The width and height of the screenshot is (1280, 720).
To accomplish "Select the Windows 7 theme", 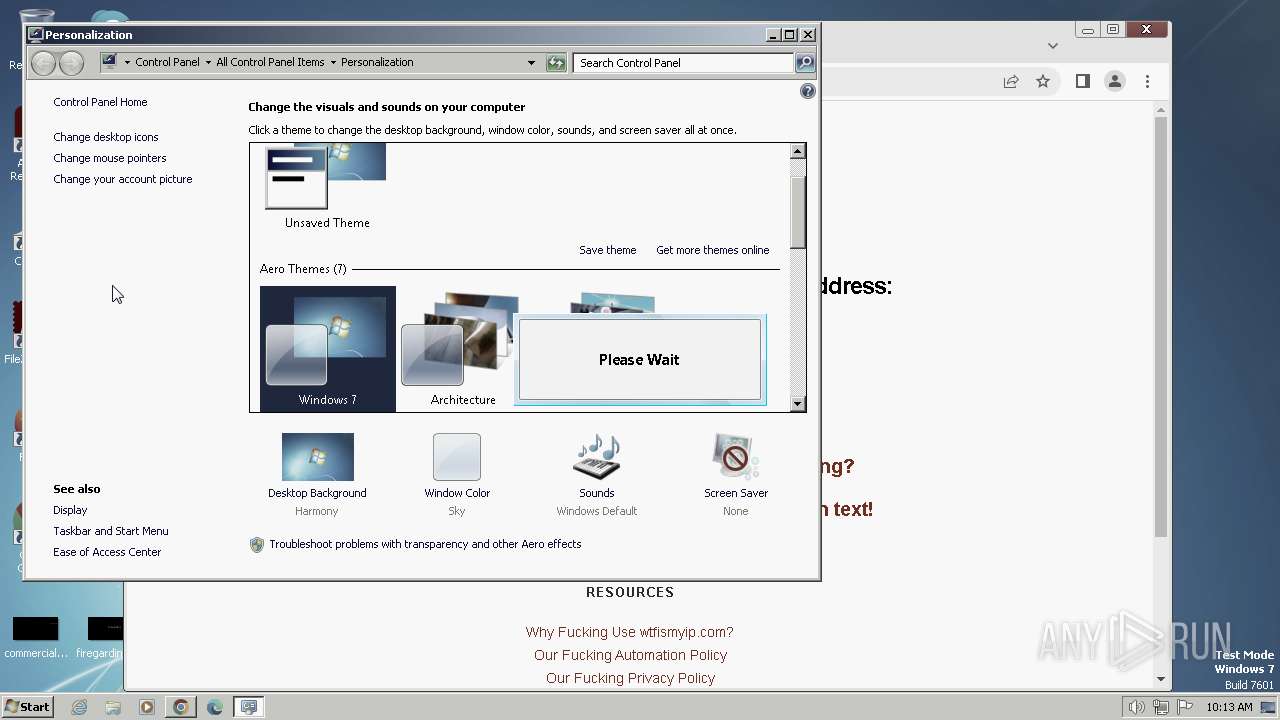I will click(x=328, y=349).
